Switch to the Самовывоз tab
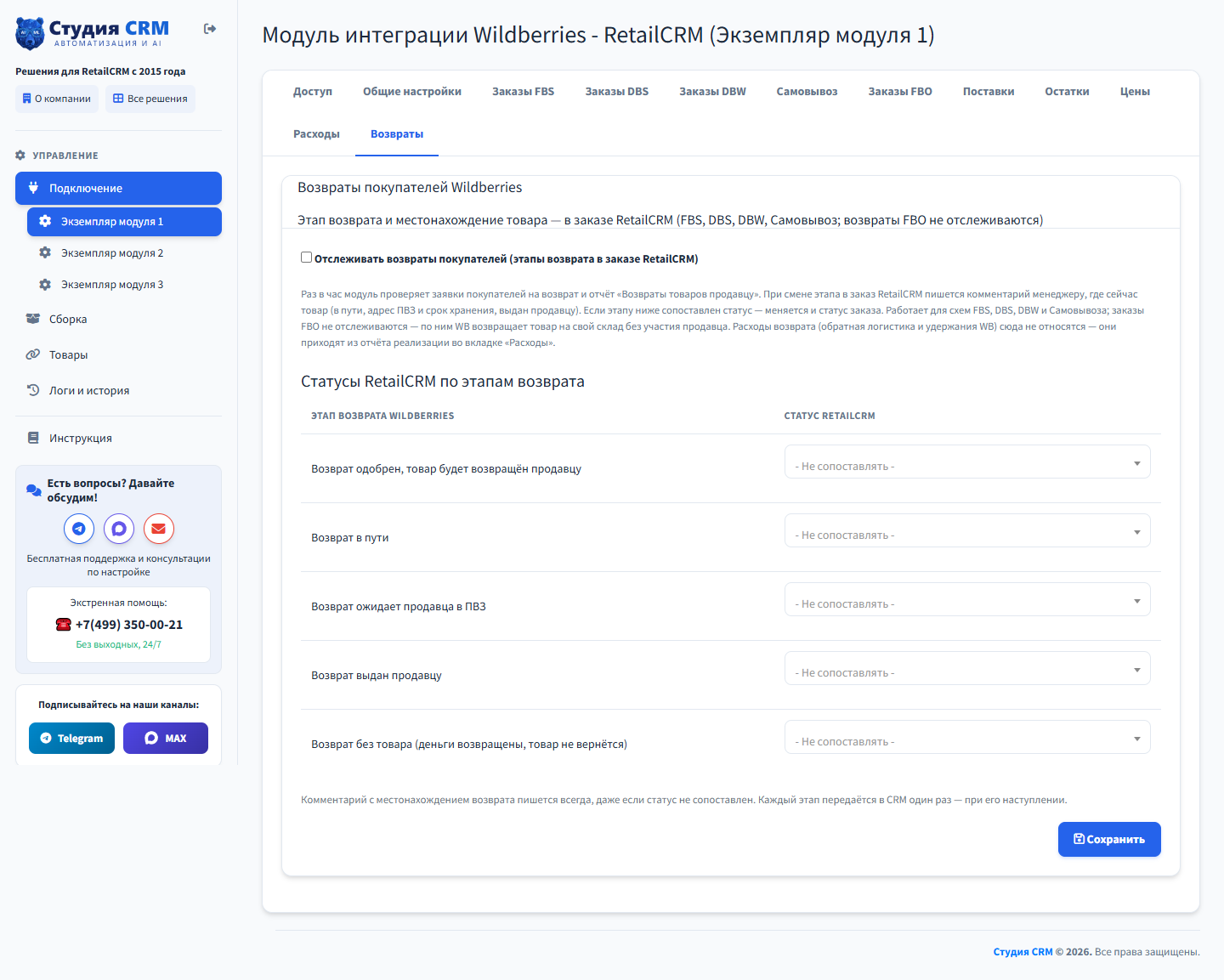1224x980 pixels. (807, 92)
